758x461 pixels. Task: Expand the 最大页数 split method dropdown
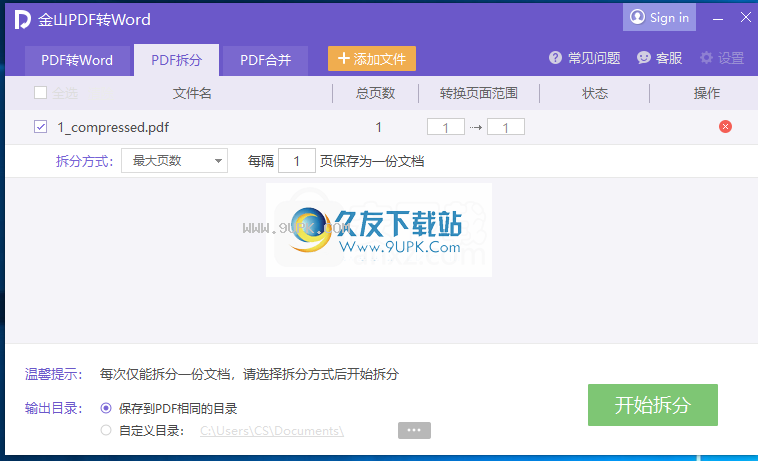pyautogui.click(x=174, y=160)
